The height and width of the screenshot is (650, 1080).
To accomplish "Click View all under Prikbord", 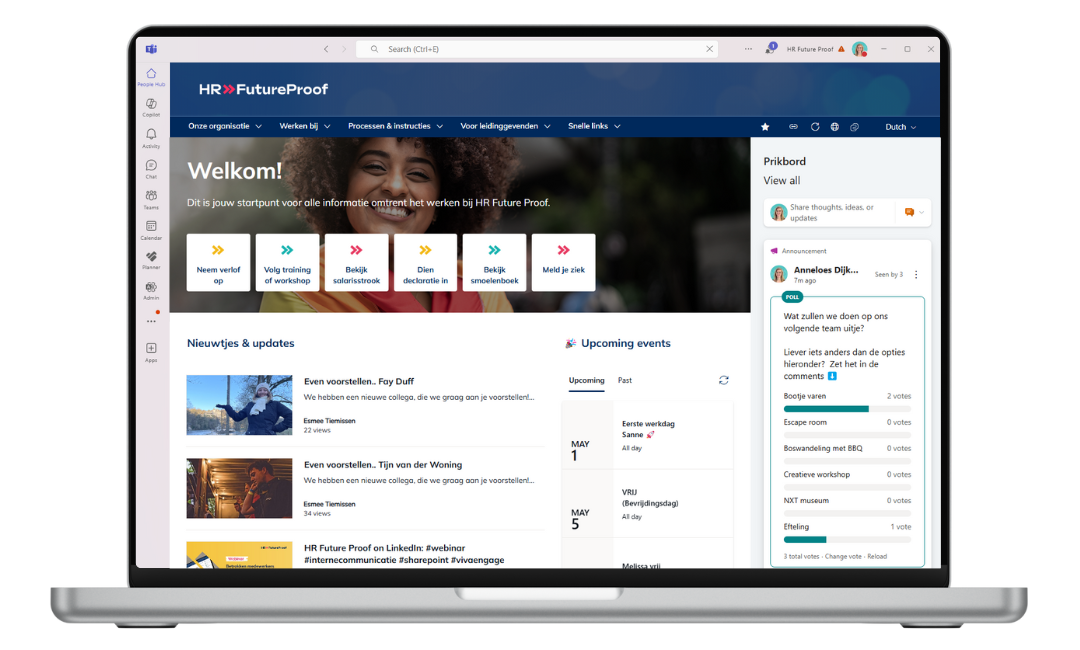I will 781,181.
